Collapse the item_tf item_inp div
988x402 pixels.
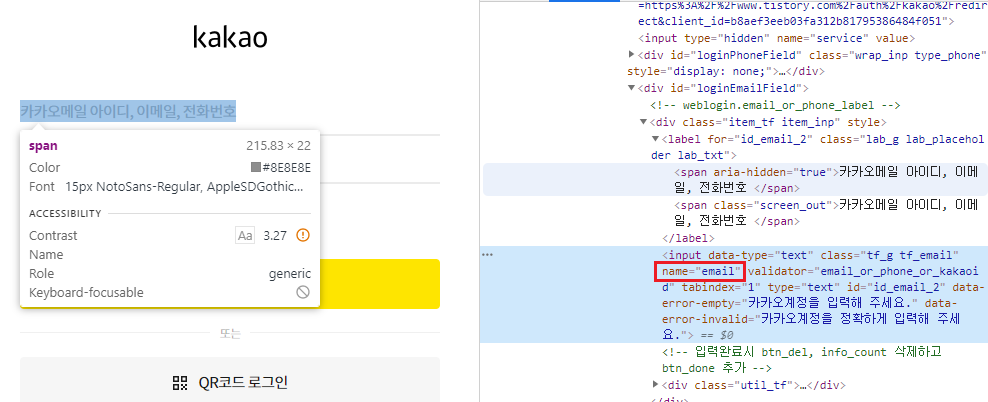point(643,122)
